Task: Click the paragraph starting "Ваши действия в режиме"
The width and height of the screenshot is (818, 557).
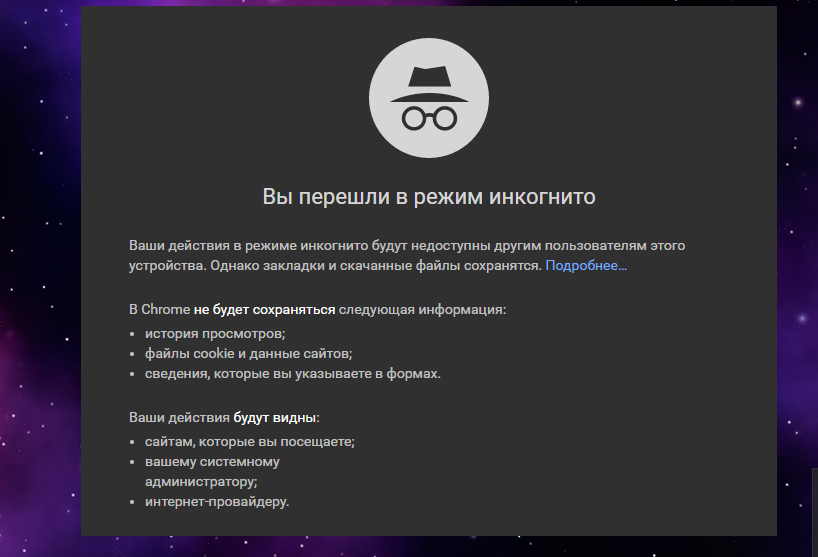Action: pos(400,245)
